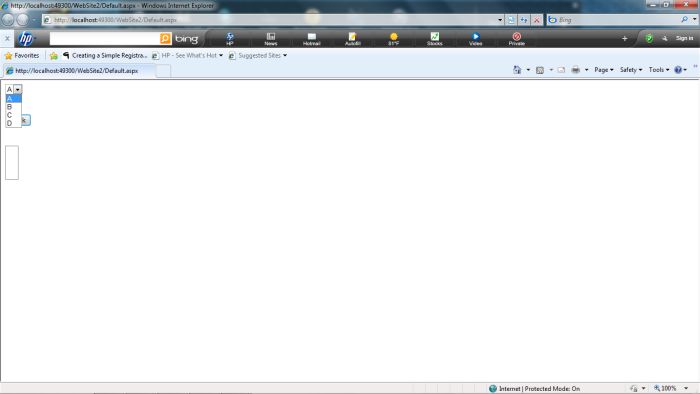Click the Read mail icon
Viewport: 700px width, 394px height.
[561, 70]
